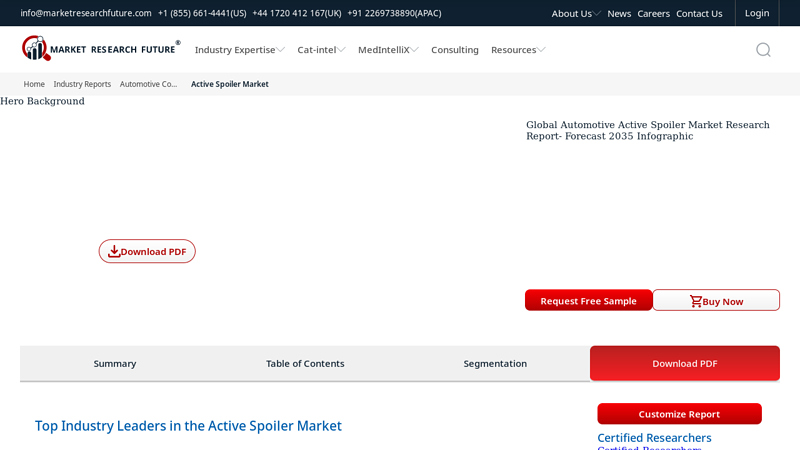Open the Resources dropdown
The image size is (800, 450).
tap(518, 50)
